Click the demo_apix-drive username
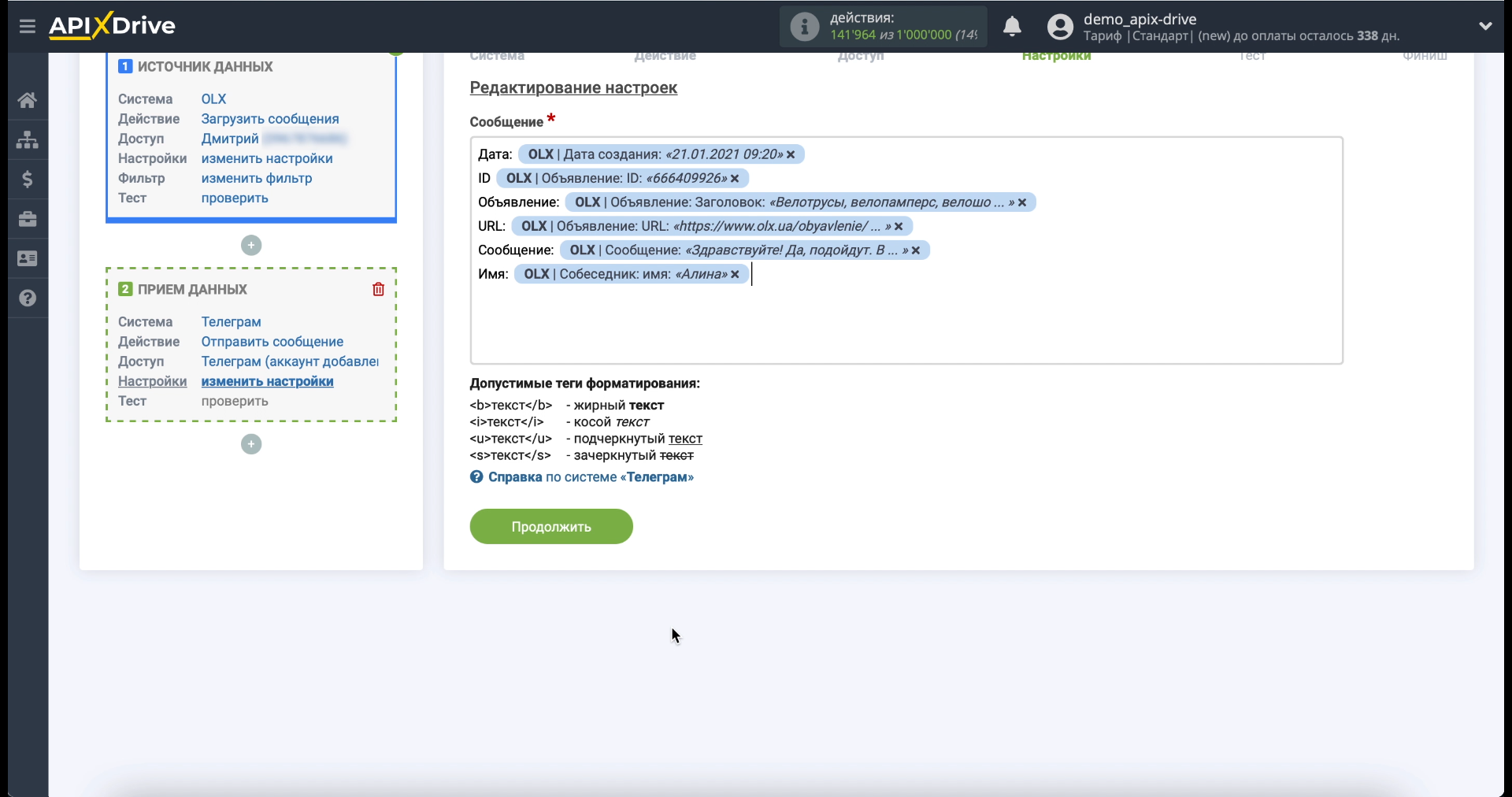Viewport: 1512px width, 797px height. 1140,19
